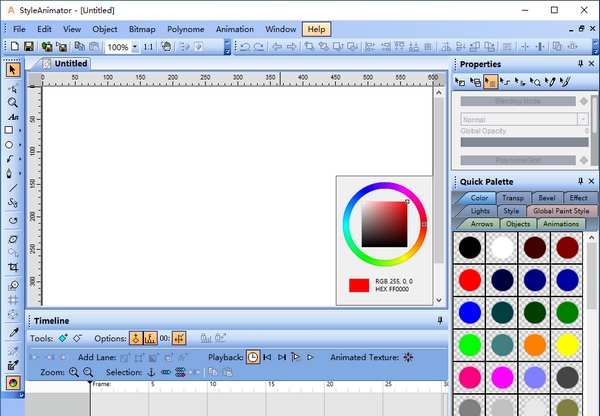Click the new document icon
This screenshot has height=416, width=600.
pos(14,47)
